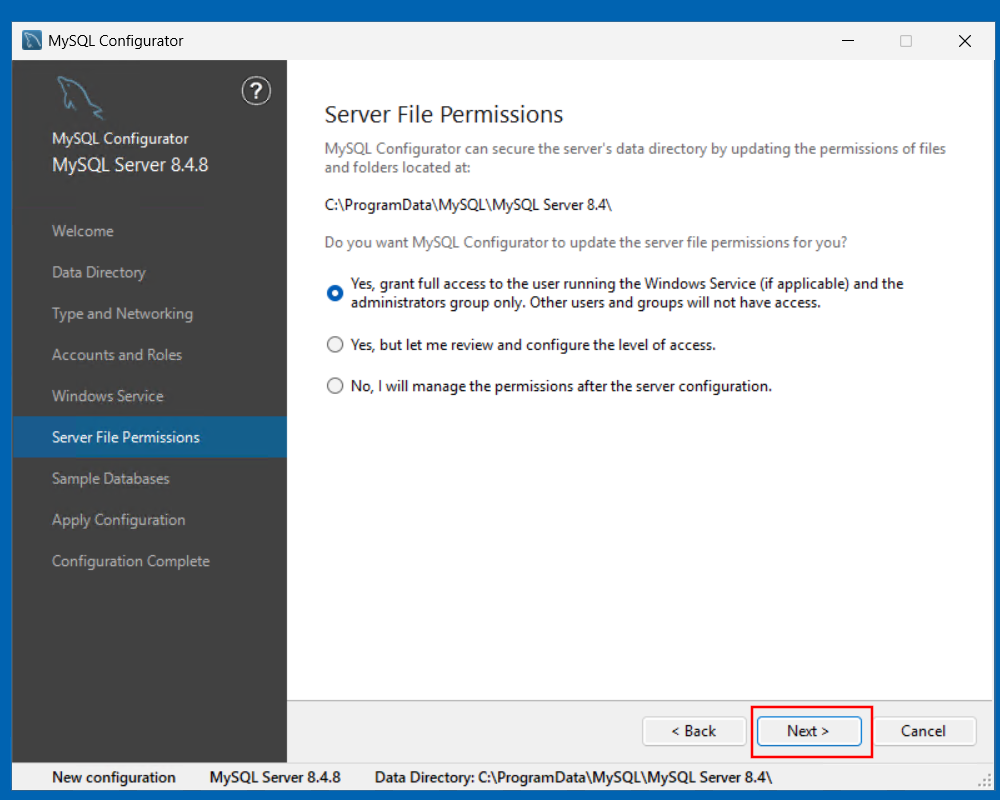Click the 'Do you want MySQL Configurator to update' question

click(585, 243)
